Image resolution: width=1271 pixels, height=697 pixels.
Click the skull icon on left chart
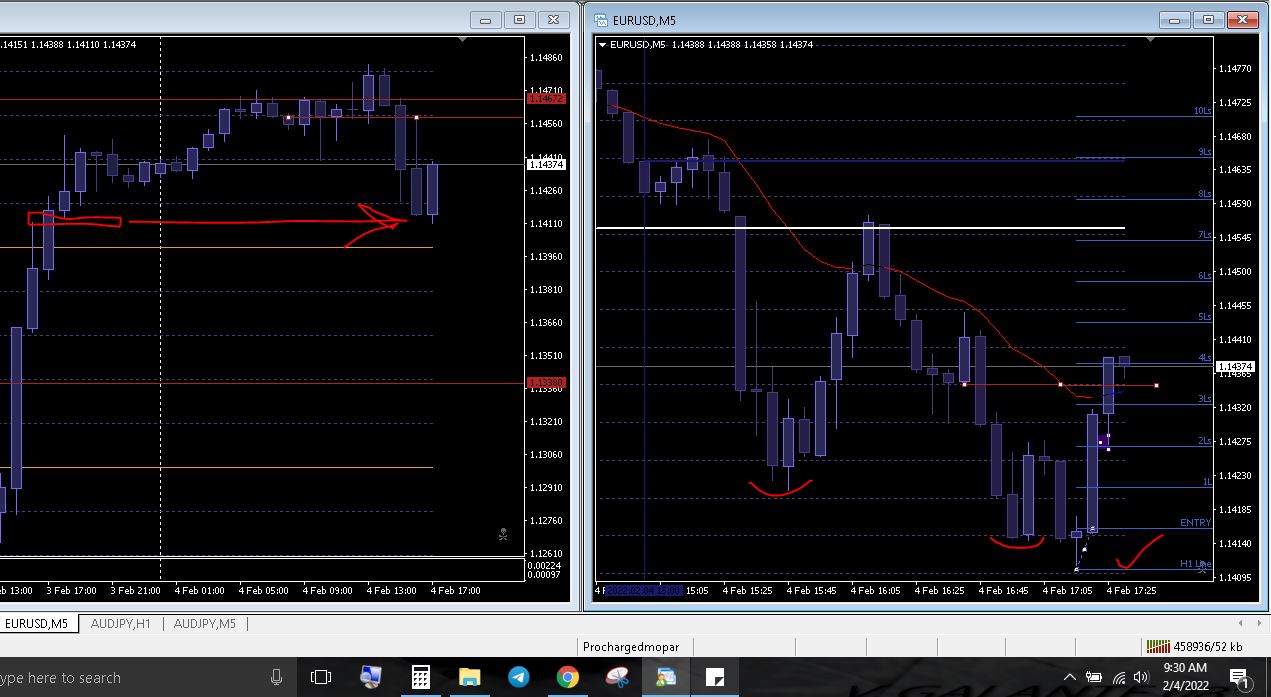(503, 535)
